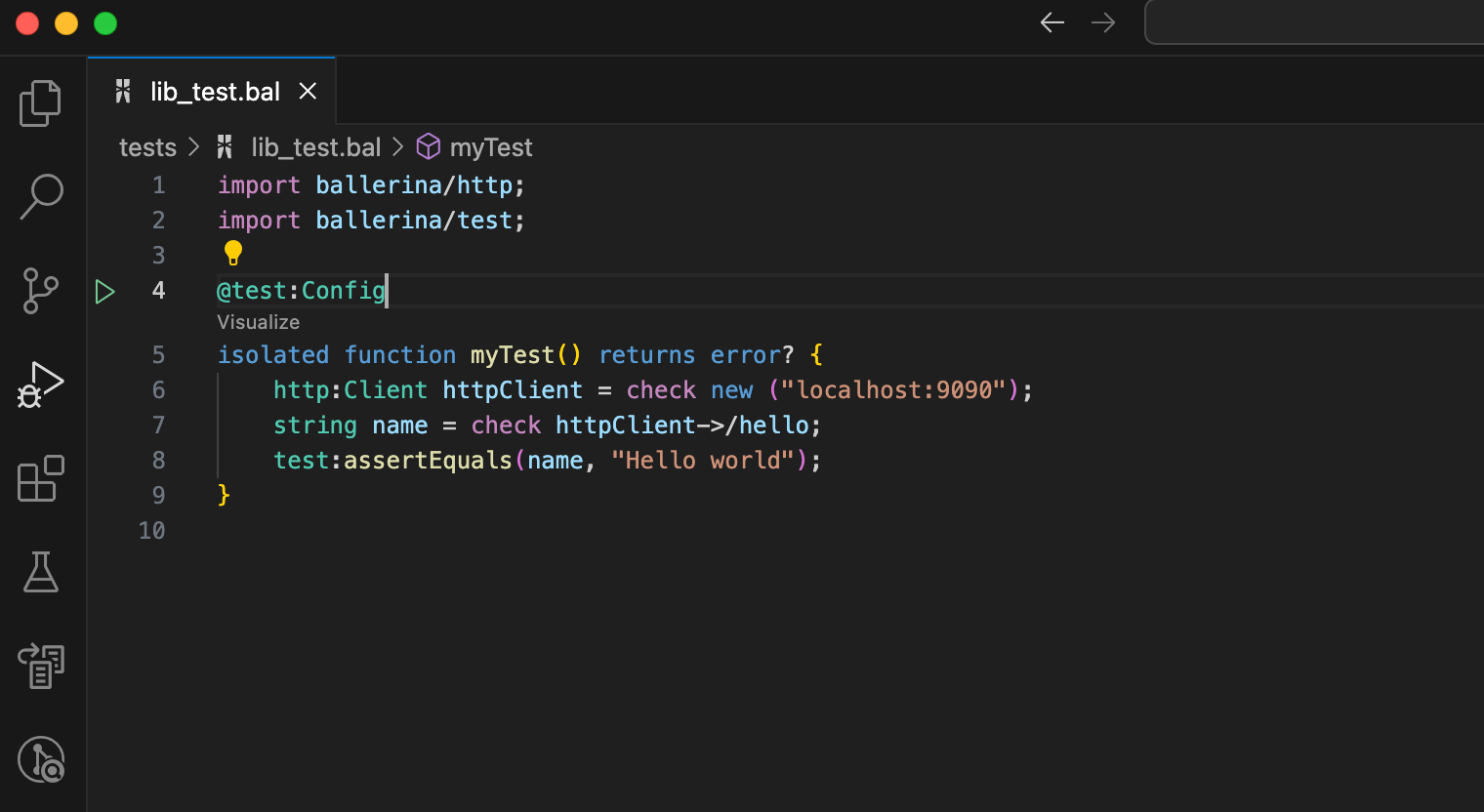Click the yellow lightbulb quick fix icon

(x=233, y=253)
